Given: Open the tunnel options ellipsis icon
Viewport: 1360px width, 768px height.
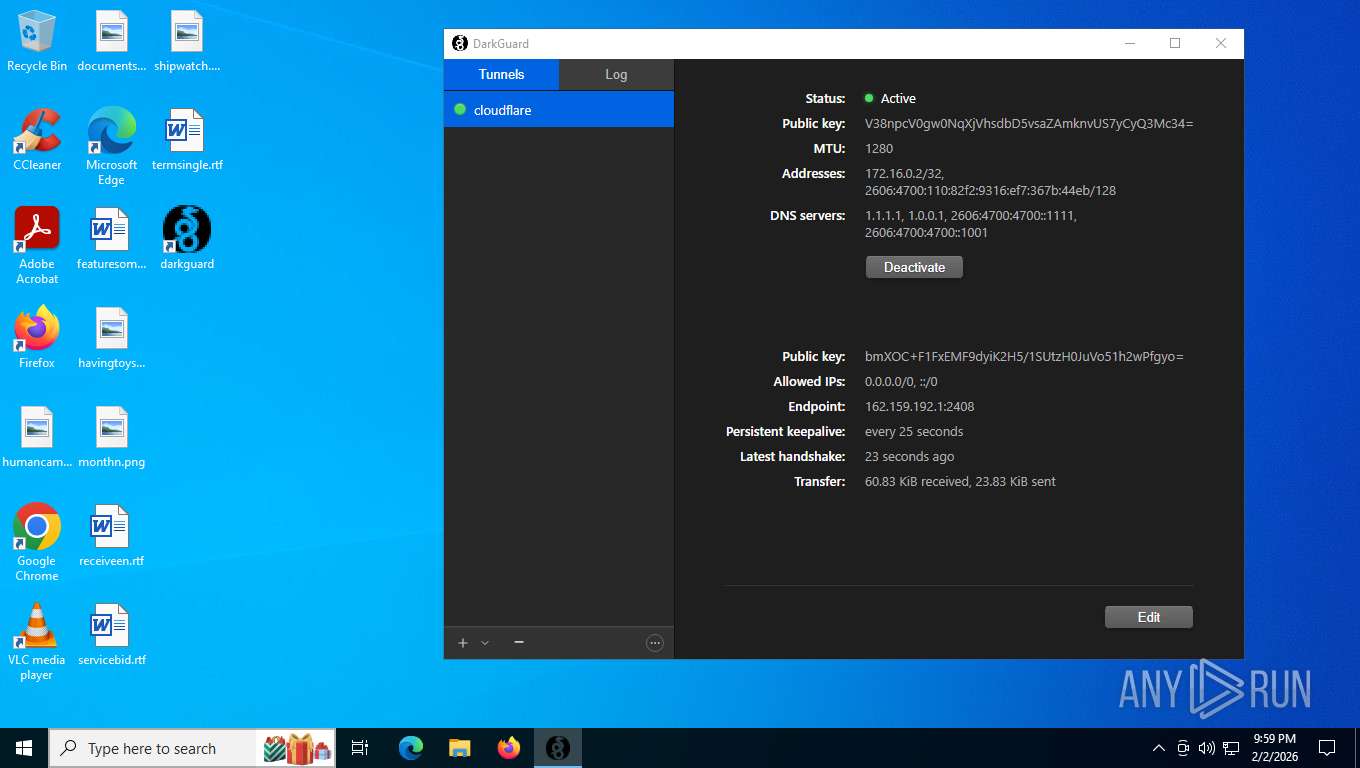Looking at the screenshot, I should pyautogui.click(x=655, y=643).
